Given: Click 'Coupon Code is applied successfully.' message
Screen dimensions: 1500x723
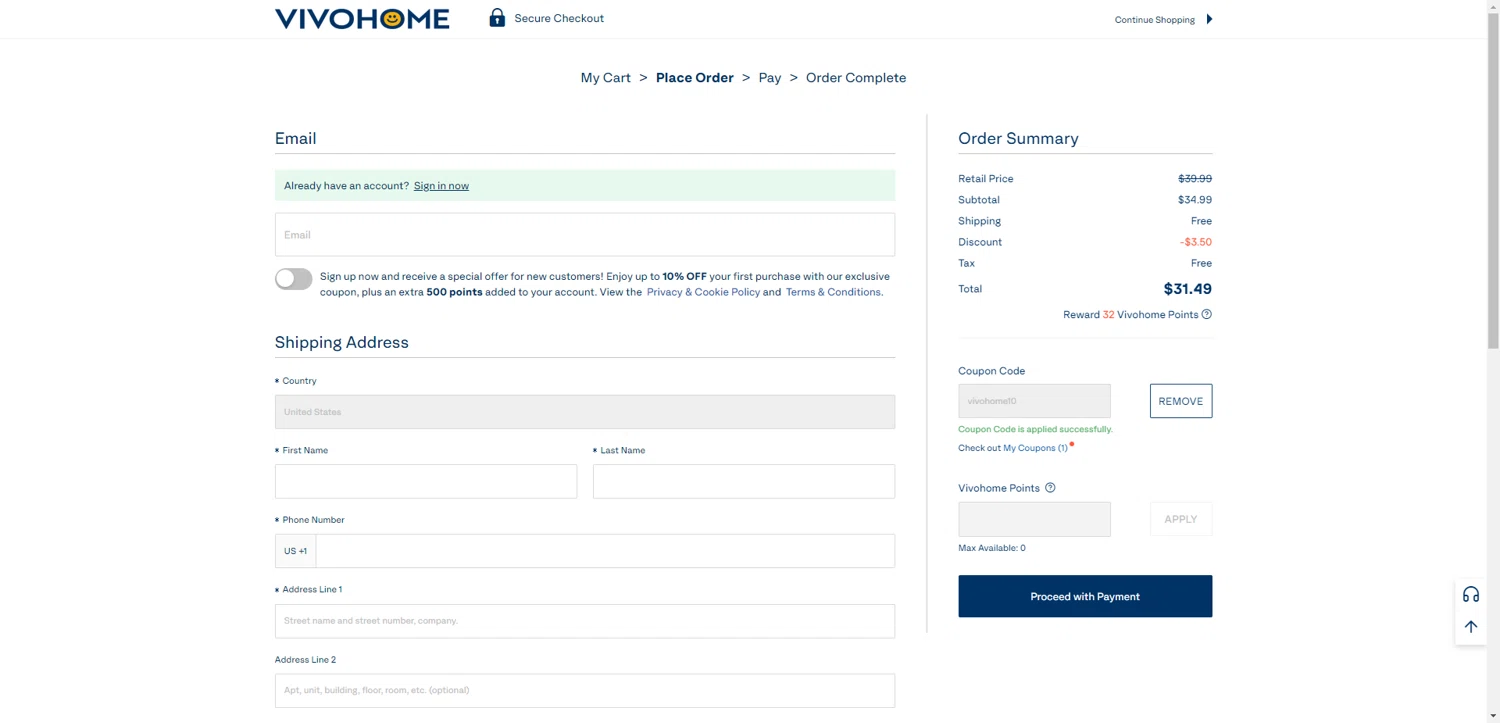Looking at the screenshot, I should click(x=1035, y=429).
